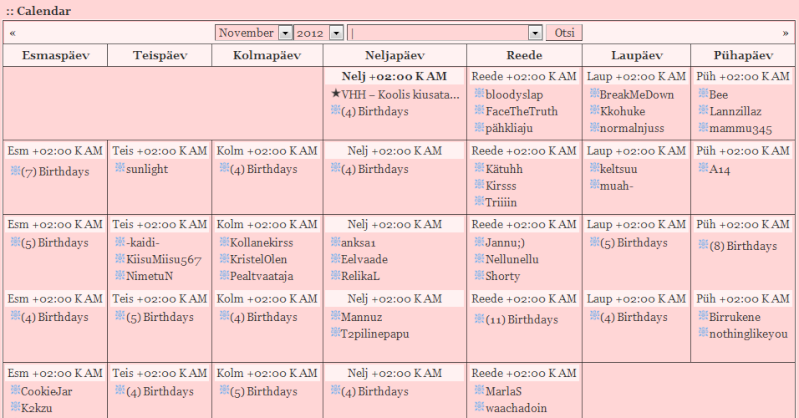This screenshot has width=799, height=418.
Task: Select the Reede column header
Action: point(524,56)
